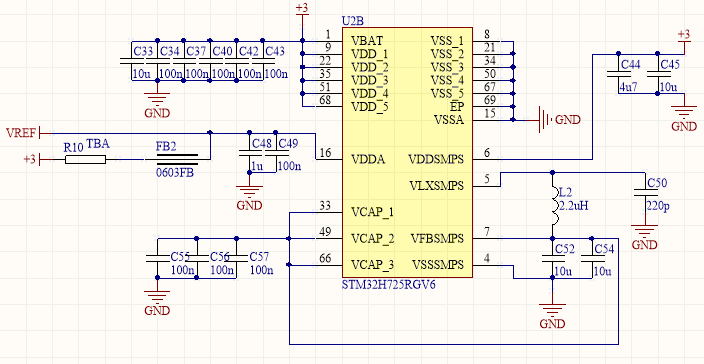Click the 10u value under C33

[x=141, y=74]
